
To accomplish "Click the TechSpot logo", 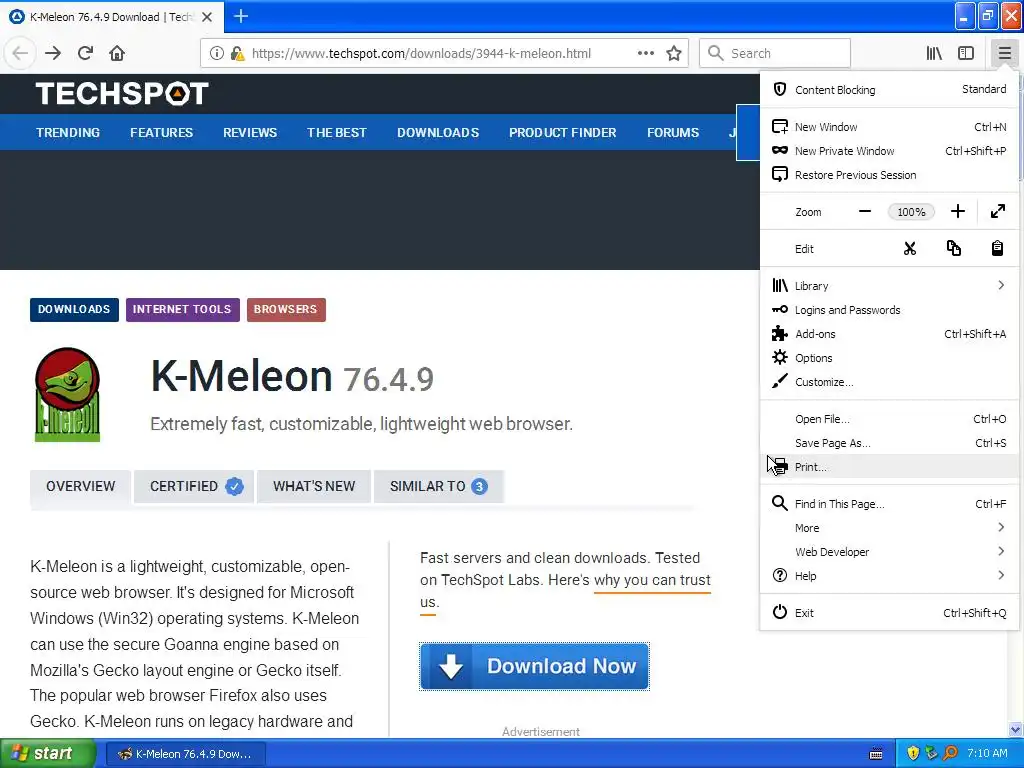I will pos(122,93).
